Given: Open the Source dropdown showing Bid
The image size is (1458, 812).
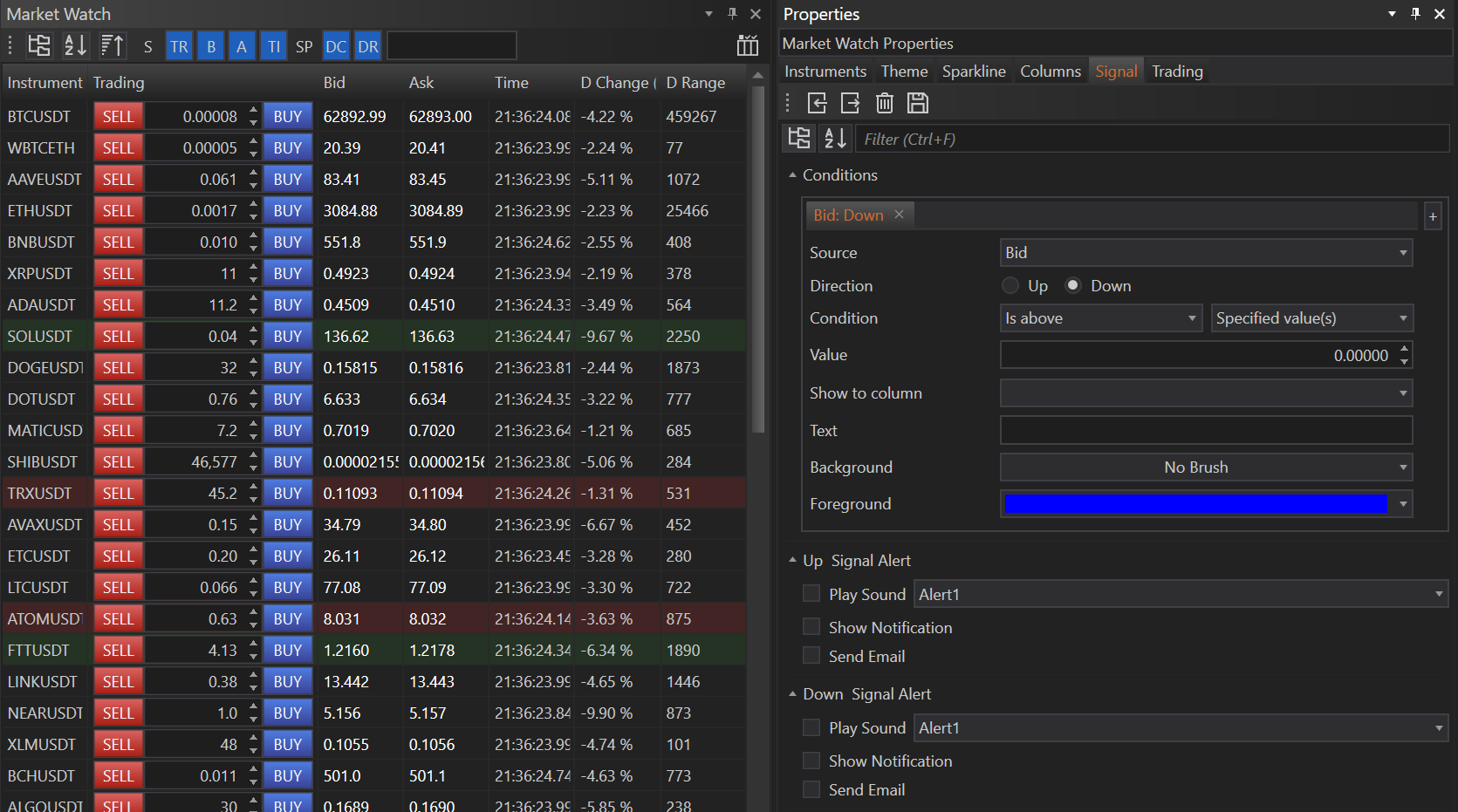Looking at the screenshot, I should click(x=1205, y=253).
